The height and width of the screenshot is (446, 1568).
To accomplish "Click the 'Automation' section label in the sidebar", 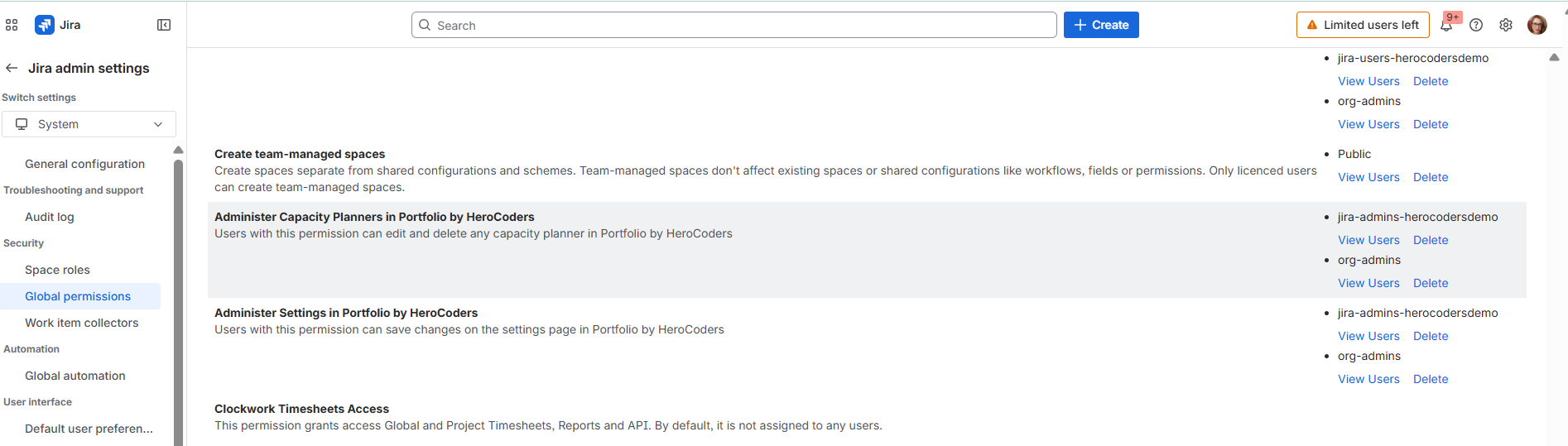I will [31, 349].
